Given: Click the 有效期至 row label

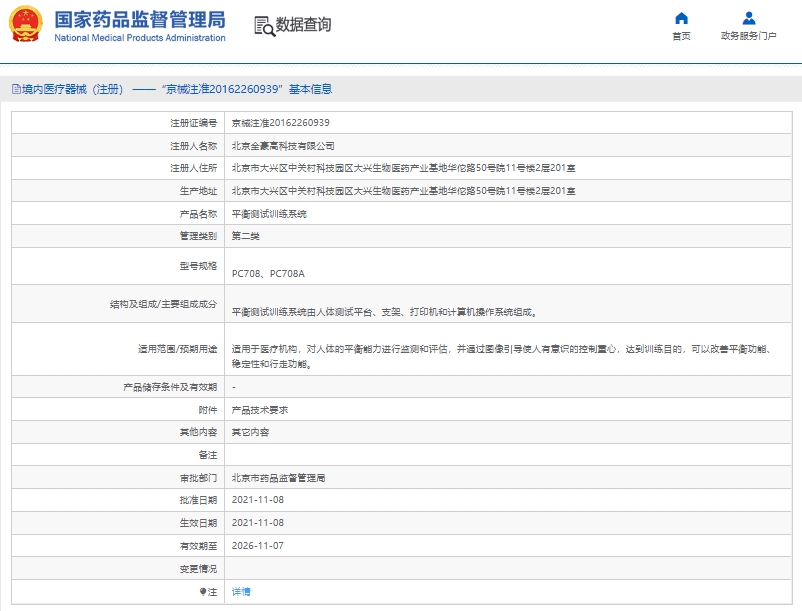Looking at the screenshot, I should (x=198, y=546).
